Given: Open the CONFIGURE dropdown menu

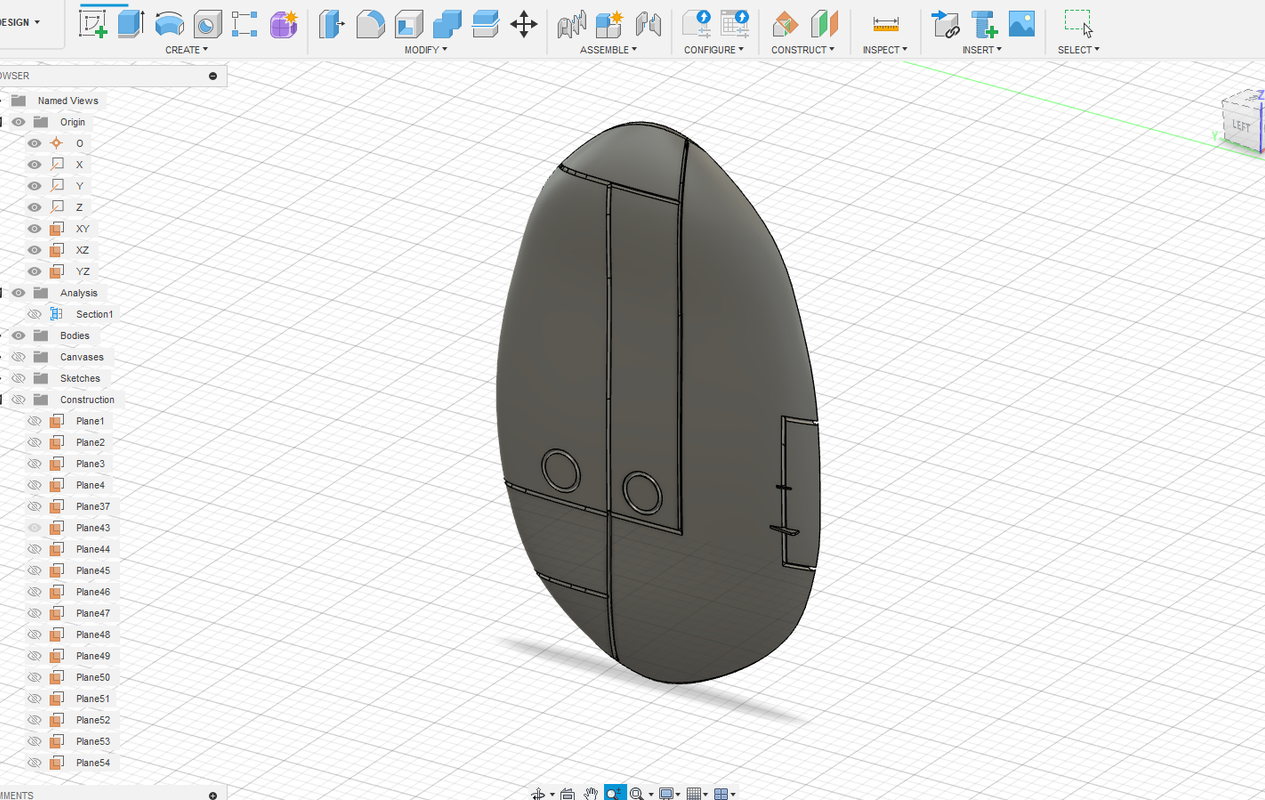Looking at the screenshot, I should click(714, 49).
